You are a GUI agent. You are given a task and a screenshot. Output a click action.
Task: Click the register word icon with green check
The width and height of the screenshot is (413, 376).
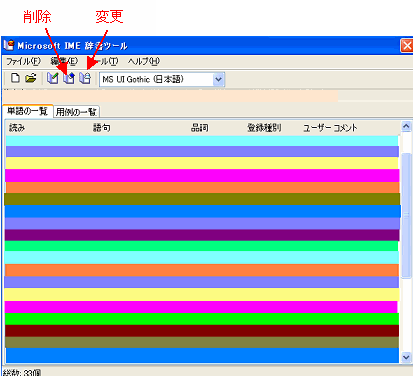(53, 78)
